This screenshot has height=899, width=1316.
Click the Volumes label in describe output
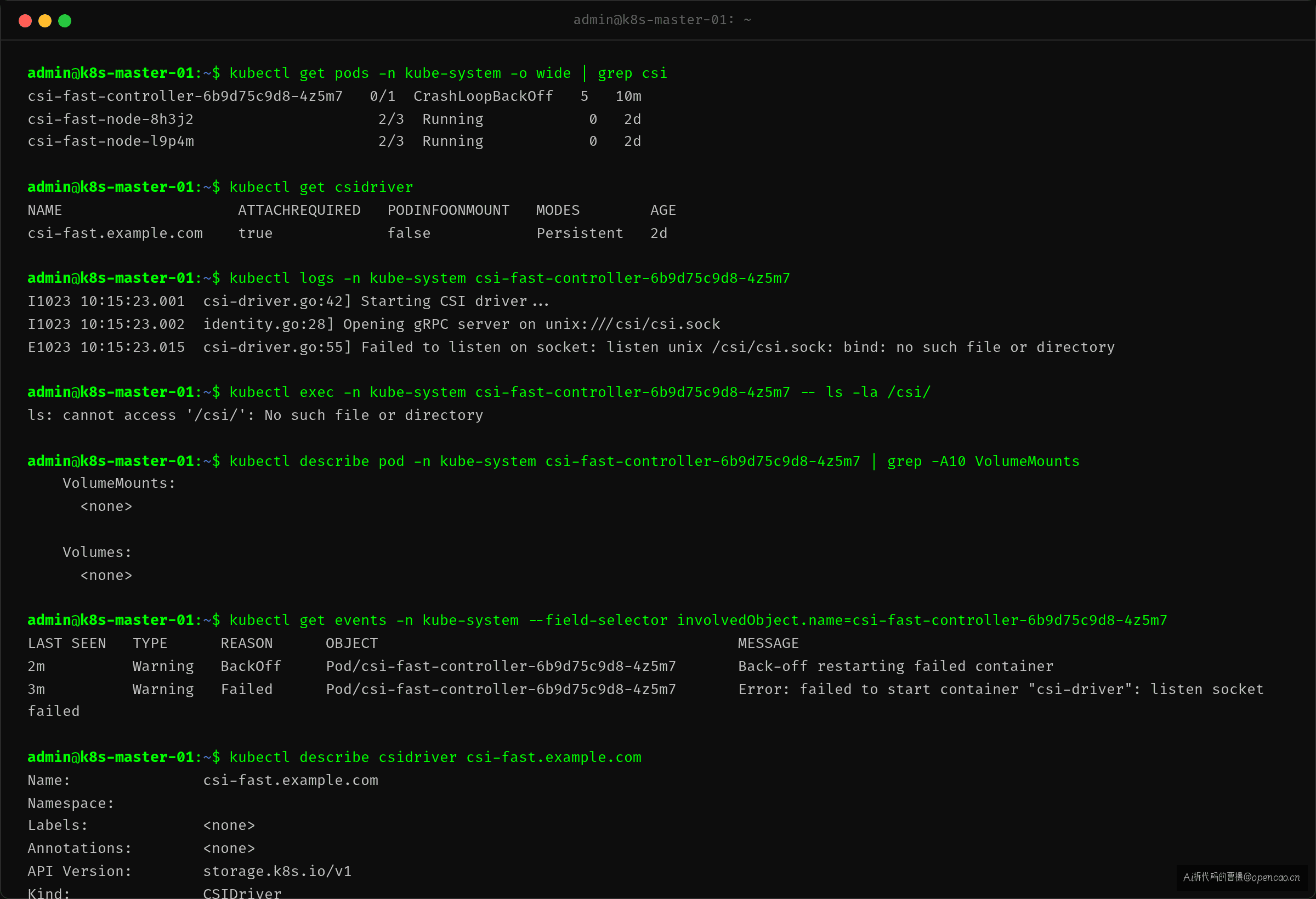click(97, 553)
